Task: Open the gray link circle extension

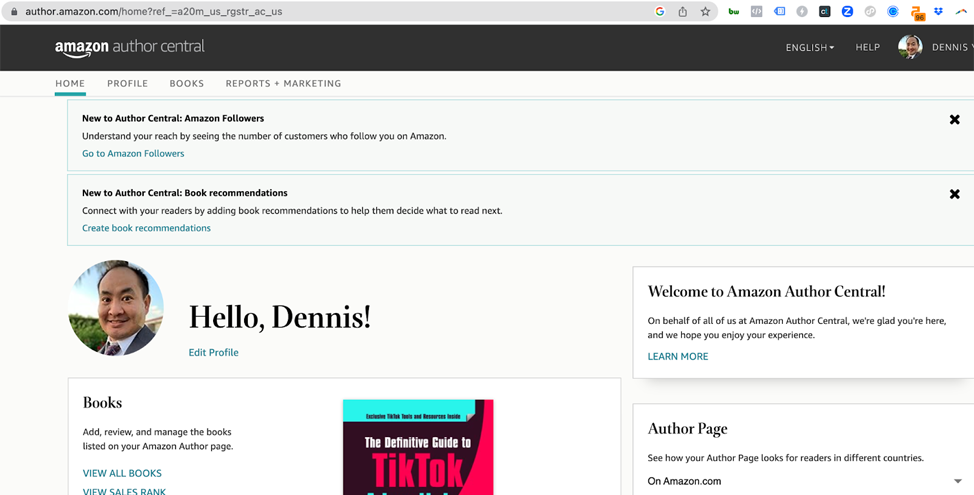Action: (x=870, y=11)
